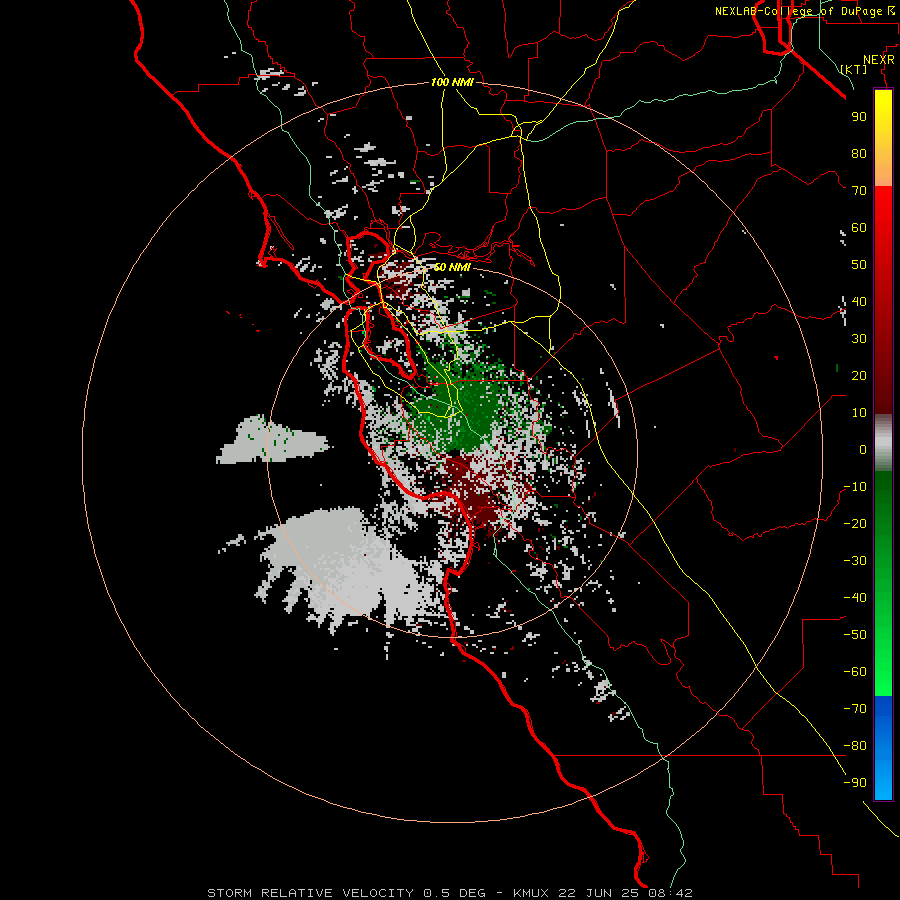Image resolution: width=900 pixels, height=900 pixels.
Task: Click the 08:42 timestamp
Action: pyautogui.click(x=670, y=893)
